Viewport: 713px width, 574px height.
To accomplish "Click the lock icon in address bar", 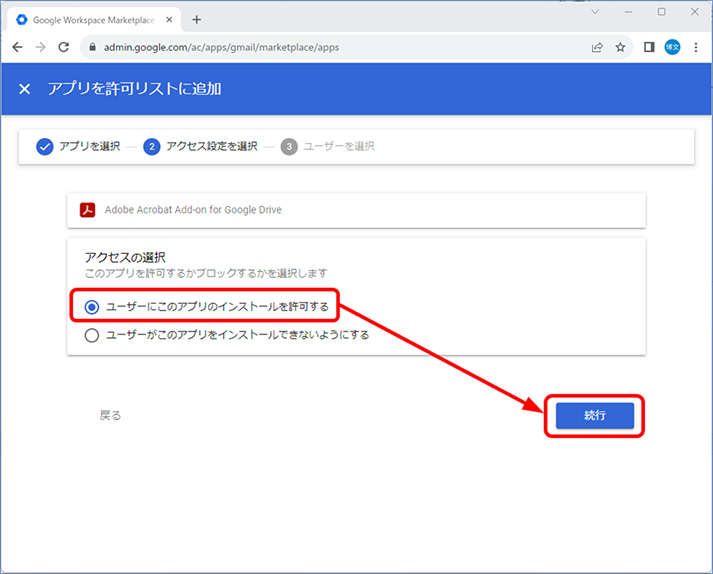I will click(92, 47).
